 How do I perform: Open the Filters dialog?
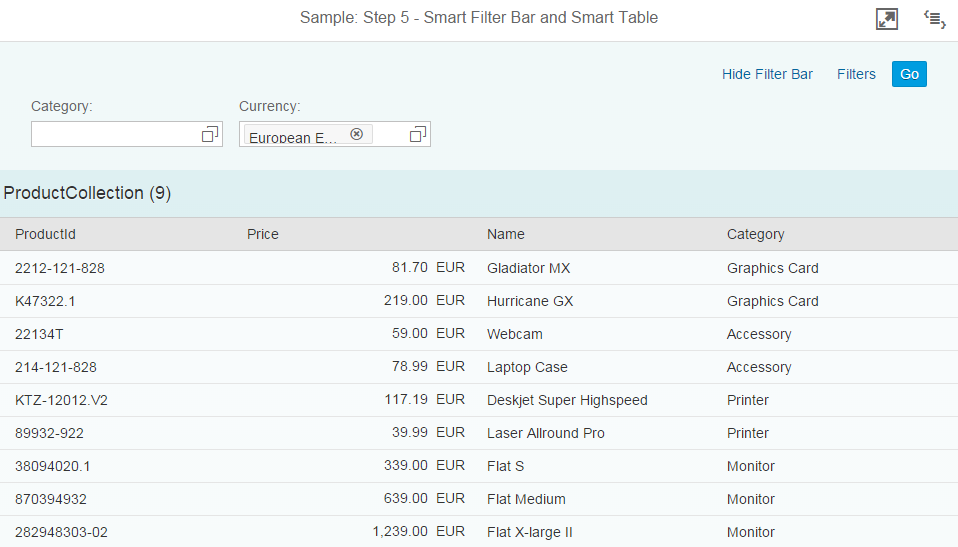coord(856,74)
